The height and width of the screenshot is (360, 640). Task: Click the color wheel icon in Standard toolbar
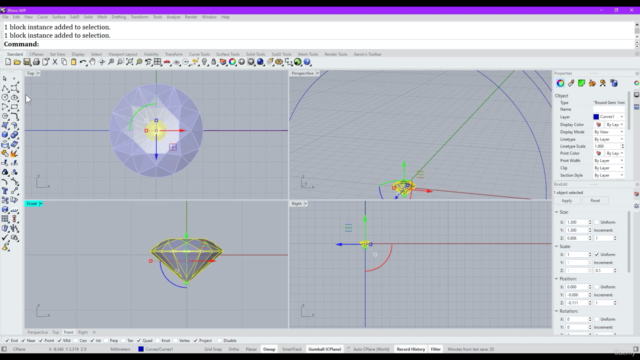point(232,62)
